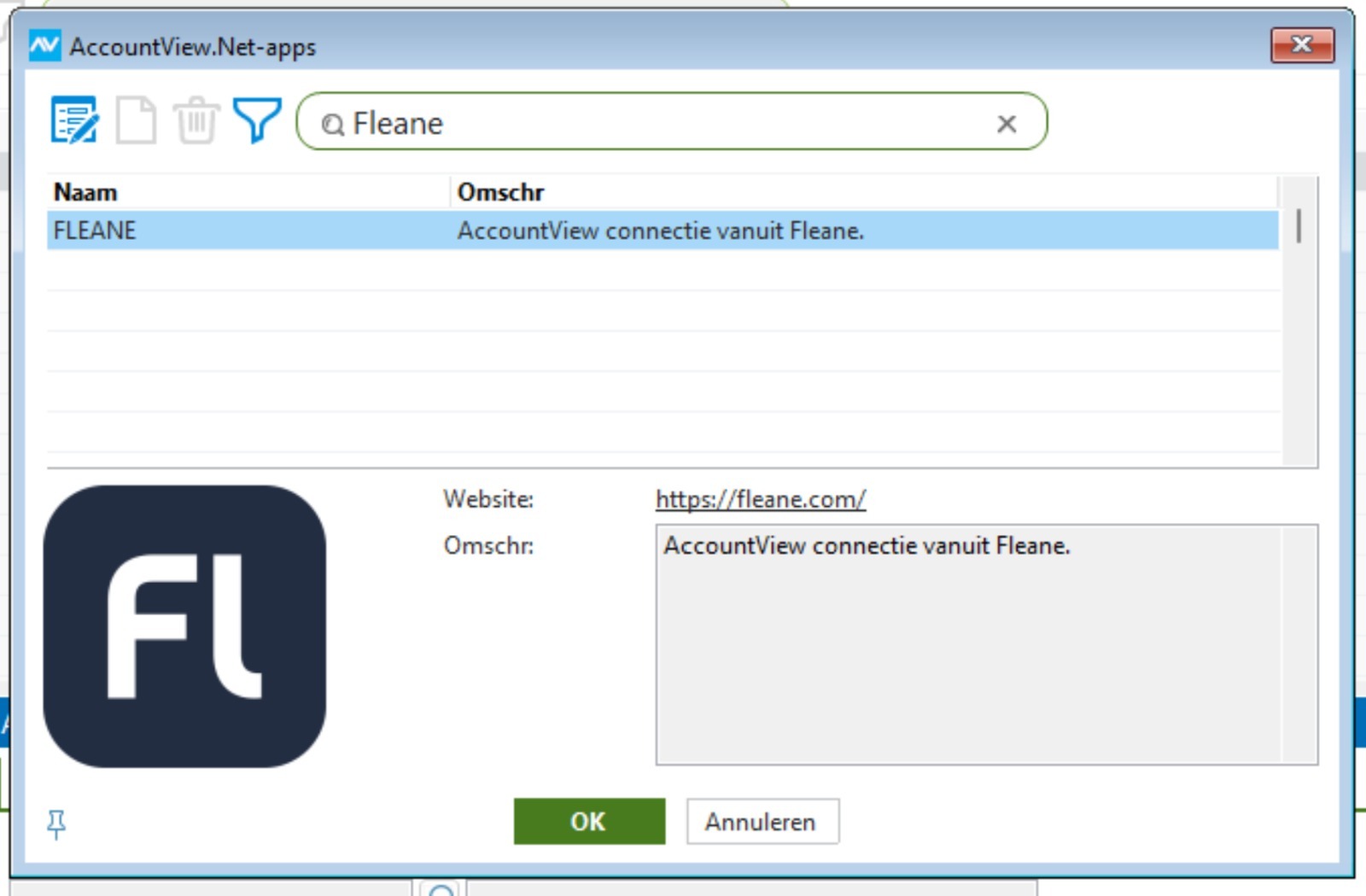This screenshot has width=1366, height=896.
Task: Click the new document icon
Action: click(x=136, y=120)
